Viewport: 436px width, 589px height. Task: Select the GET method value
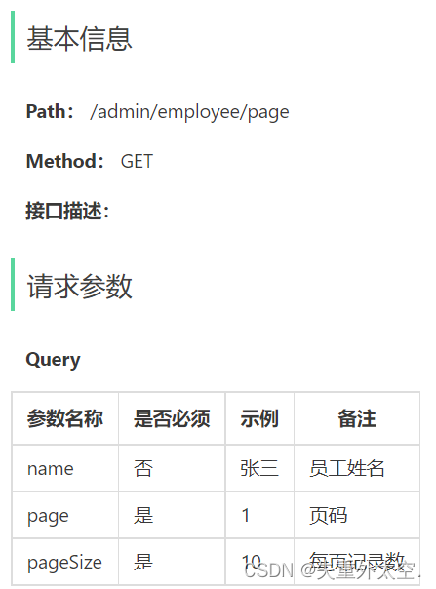point(137,162)
